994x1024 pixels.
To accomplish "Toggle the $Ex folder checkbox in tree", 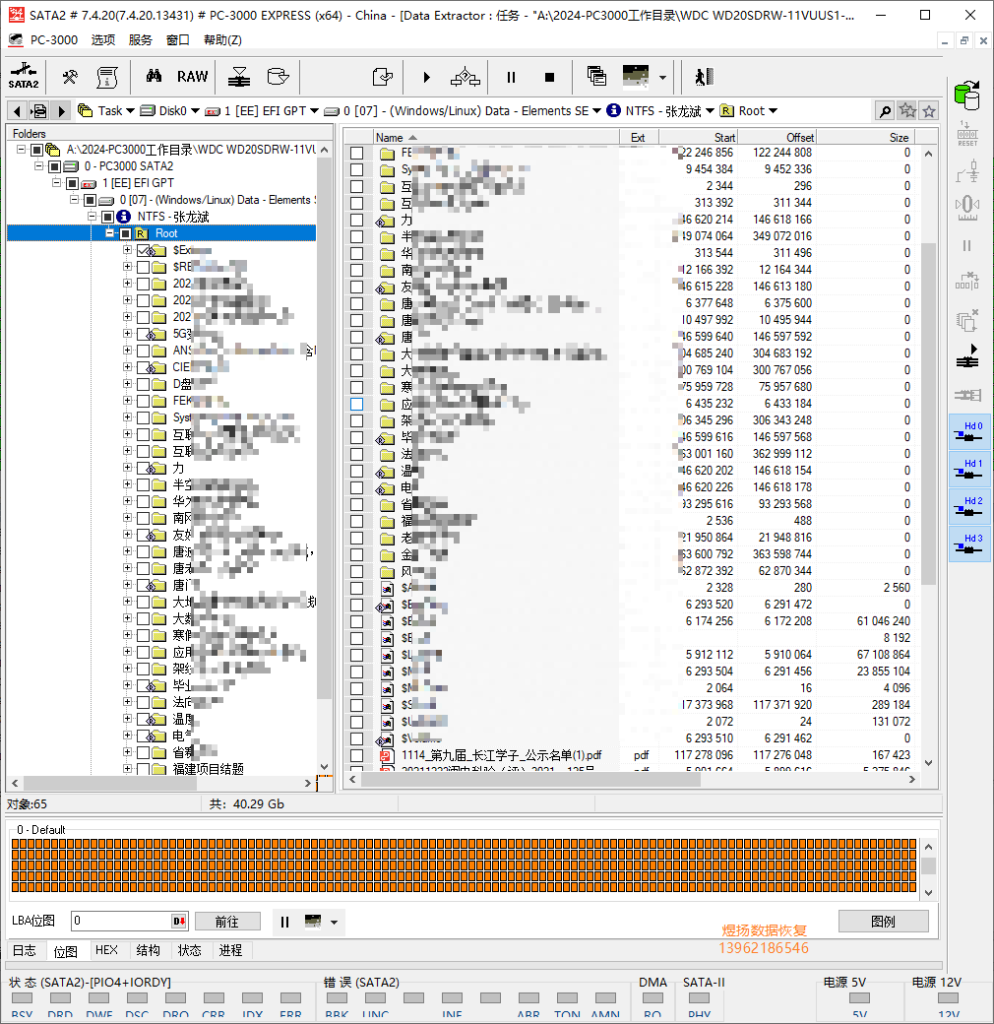I will pyautogui.click(x=143, y=250).
